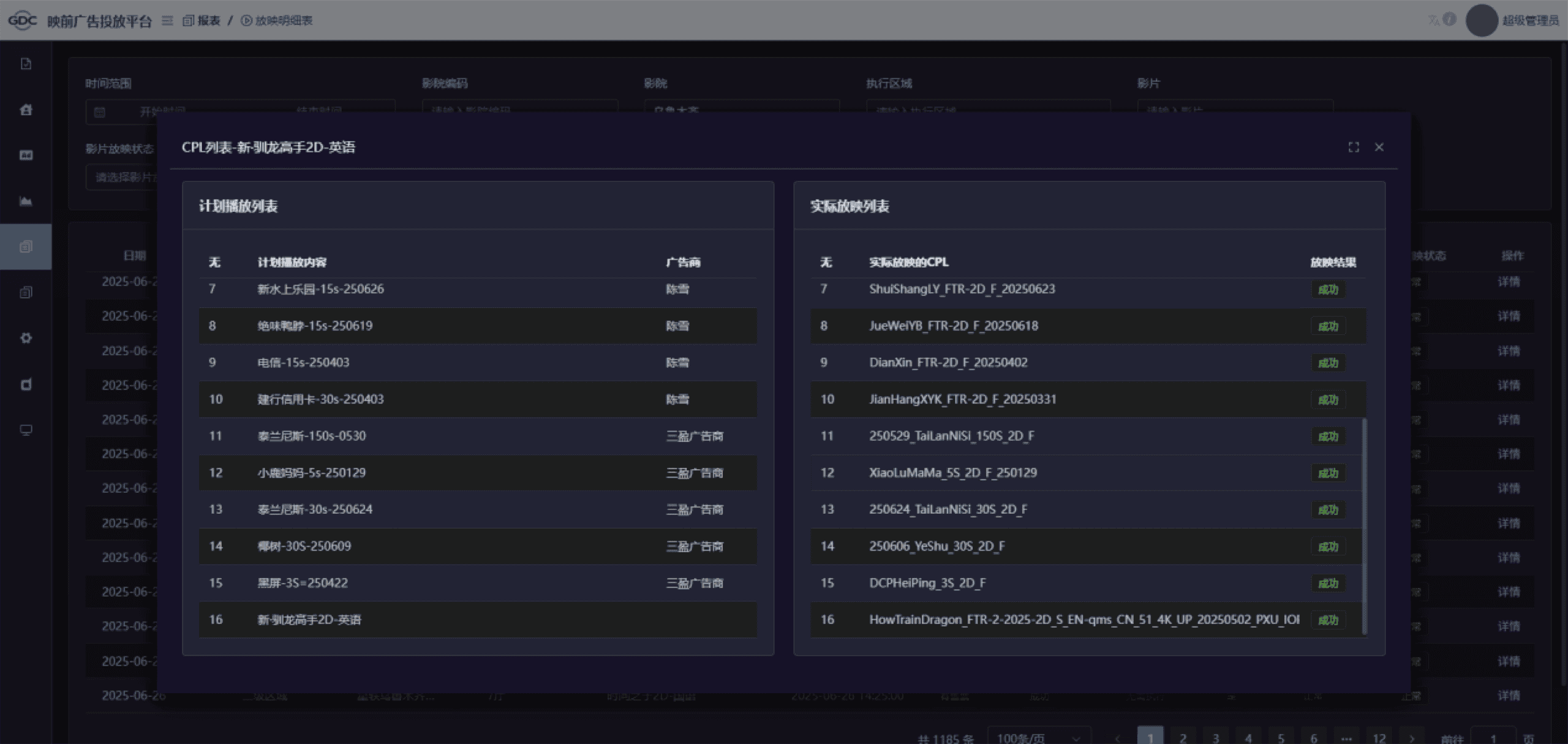The width and height of the screenshot is (1568, 744).
Task: Click 成功 tag in the HowTrainDragon row
Action: click(x=1328, y=620)
